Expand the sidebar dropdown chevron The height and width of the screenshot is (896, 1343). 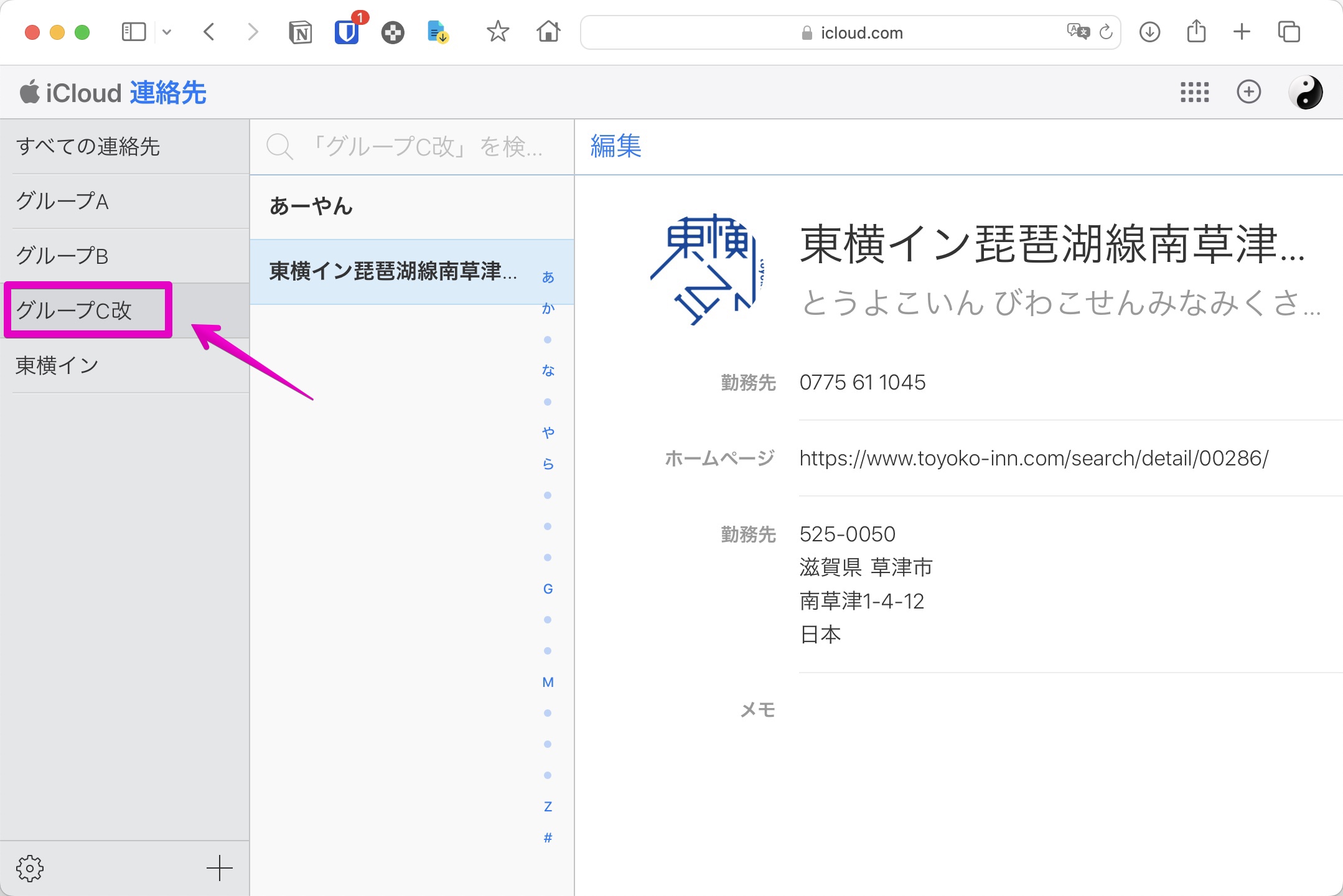(167, 32)
